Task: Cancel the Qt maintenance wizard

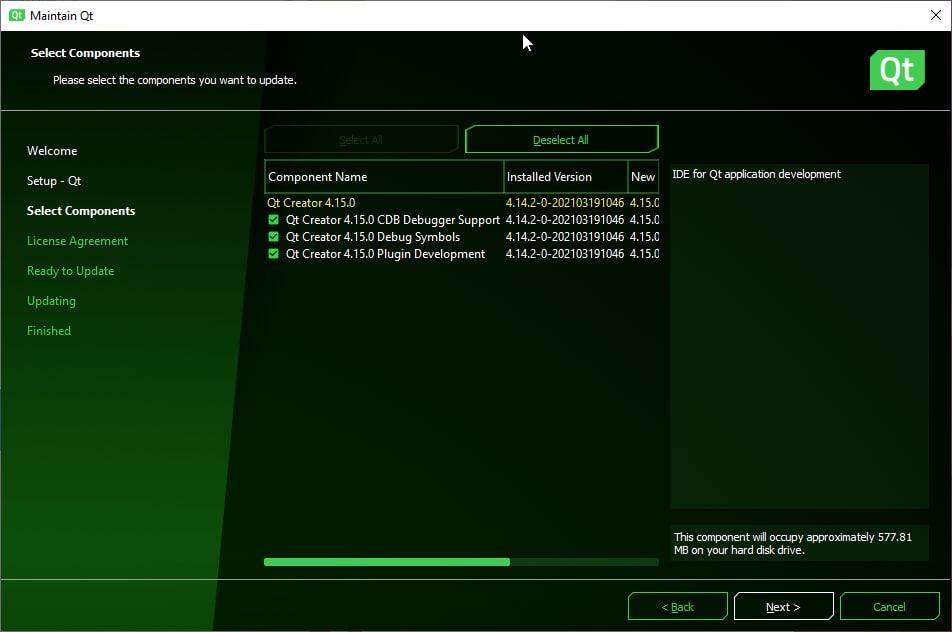Action: point(889,607)
